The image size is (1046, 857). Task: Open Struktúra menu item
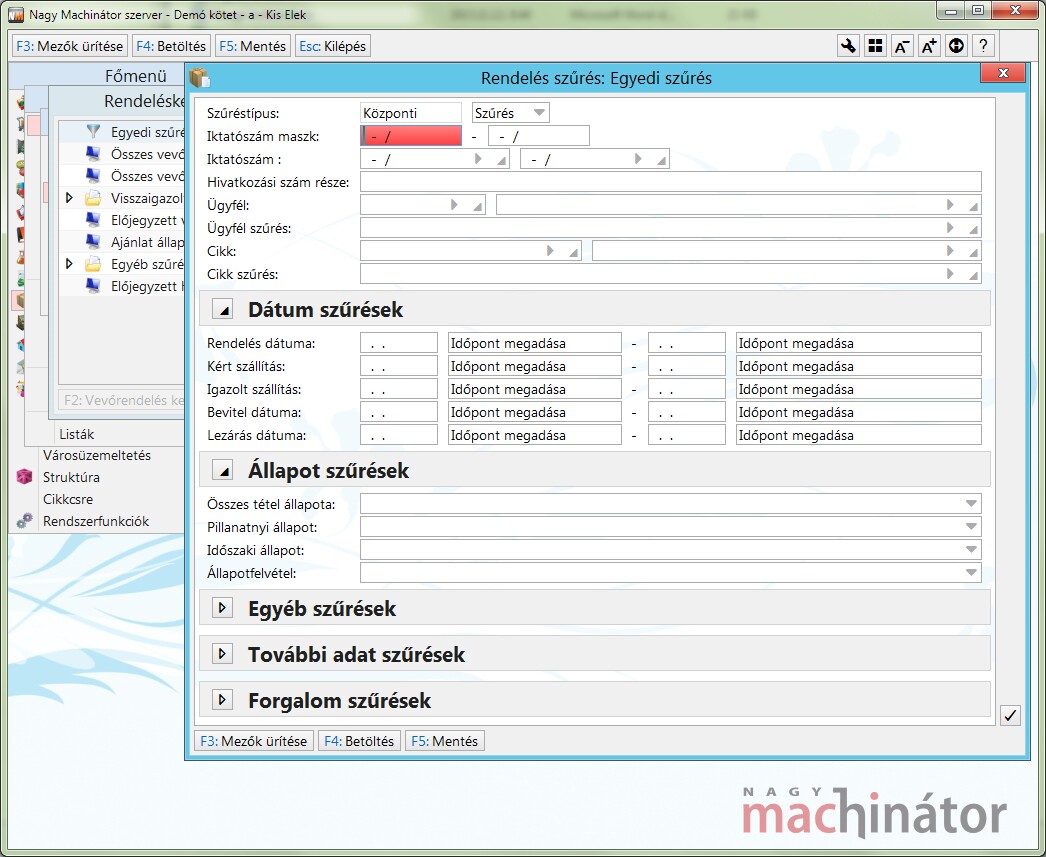pyautogui.click(x=71, y=478)
